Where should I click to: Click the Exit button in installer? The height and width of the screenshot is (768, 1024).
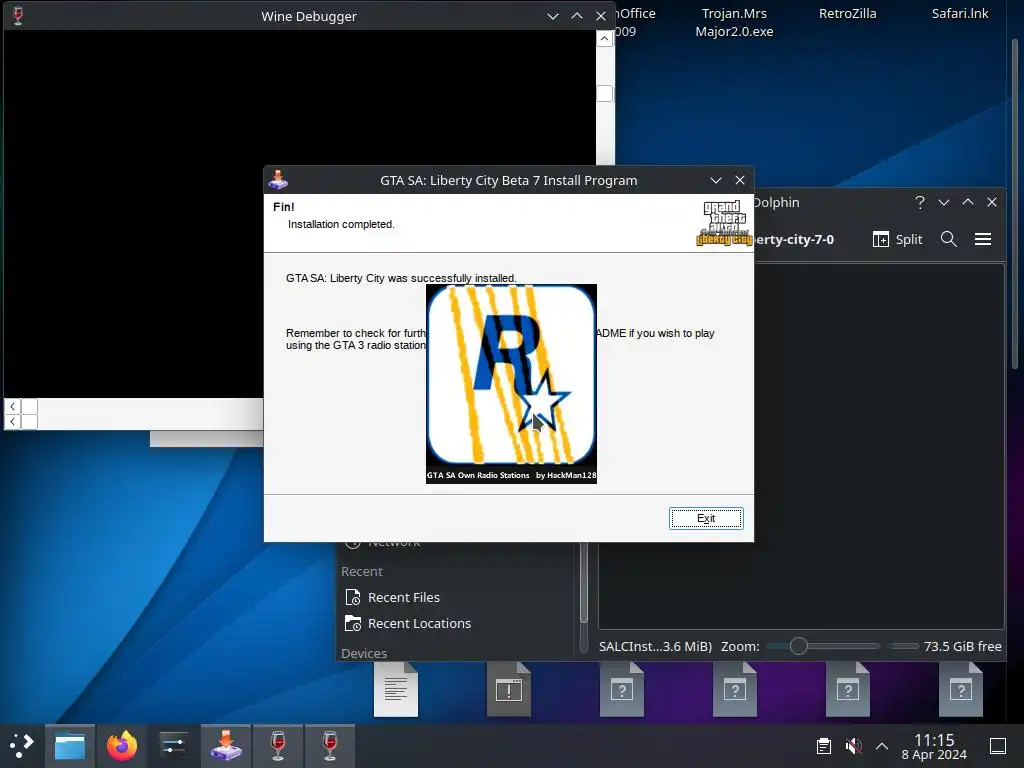point(706,518)
